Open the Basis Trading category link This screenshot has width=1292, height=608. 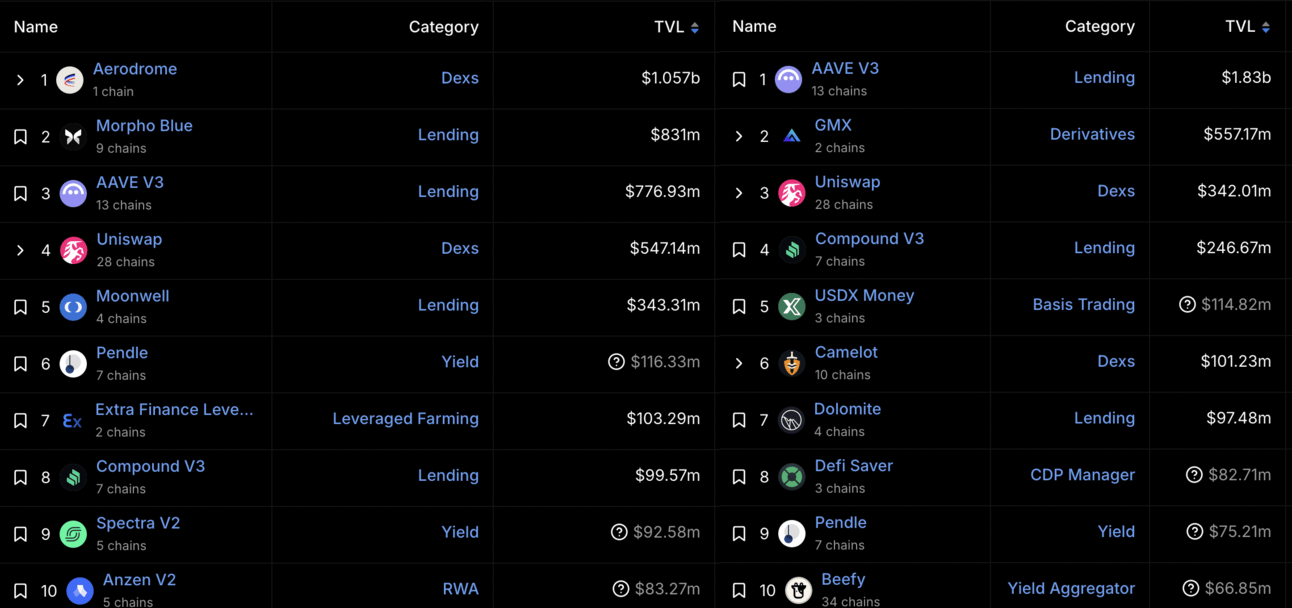pos(1084,305)
